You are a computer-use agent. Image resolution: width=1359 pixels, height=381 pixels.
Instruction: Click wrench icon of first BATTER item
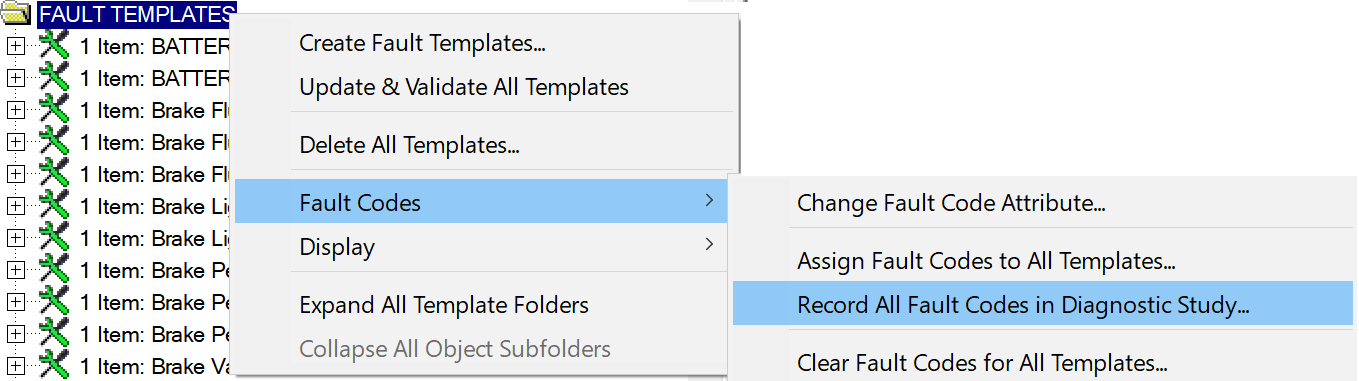point(54,45)
